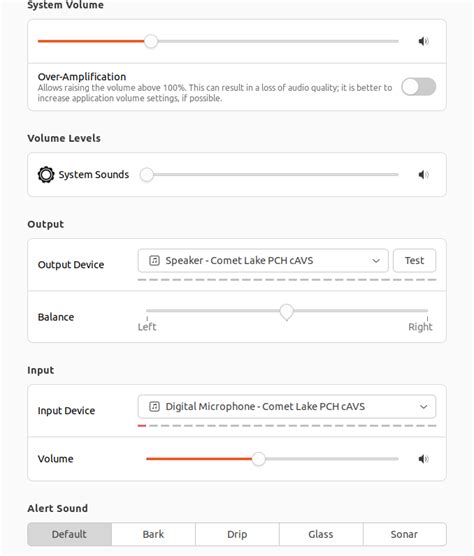Click the System Volume slider handle
Screen dimensions: 474x556
pyautogui.click(x=151, y=41)
